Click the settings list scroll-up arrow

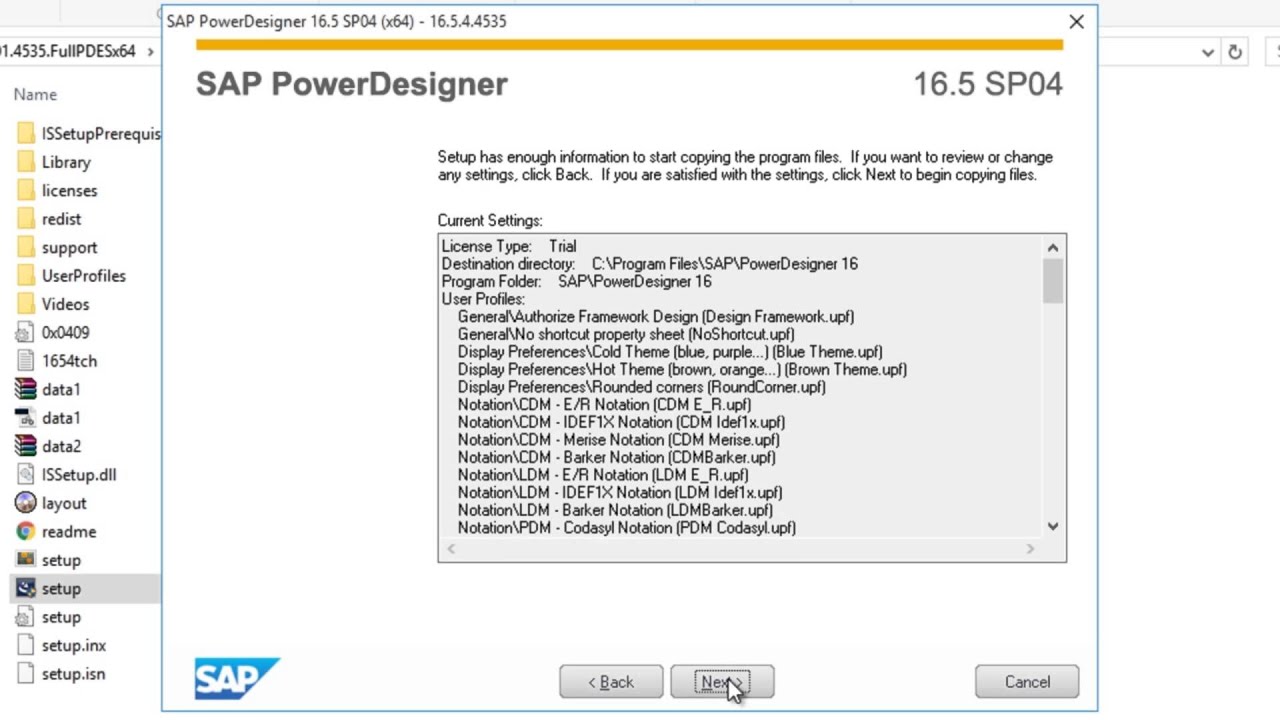(x=1052, y=247)
